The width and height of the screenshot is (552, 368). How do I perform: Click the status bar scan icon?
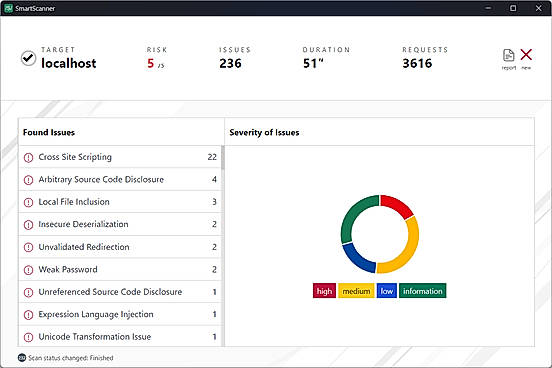click(x=22, y=358)
